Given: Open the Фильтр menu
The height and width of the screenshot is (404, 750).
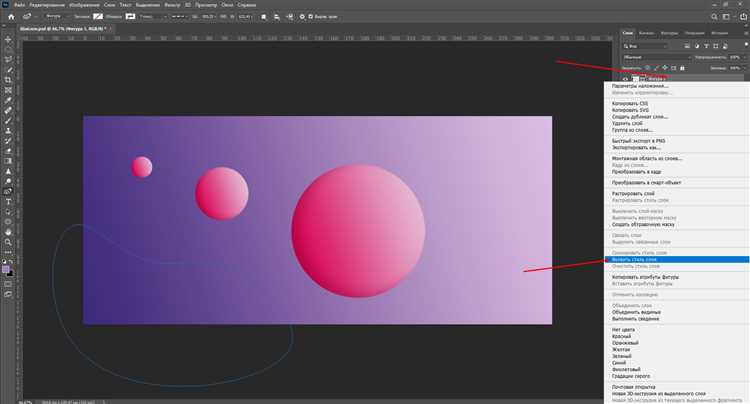Looking at the screenshot, I should 172,5.
